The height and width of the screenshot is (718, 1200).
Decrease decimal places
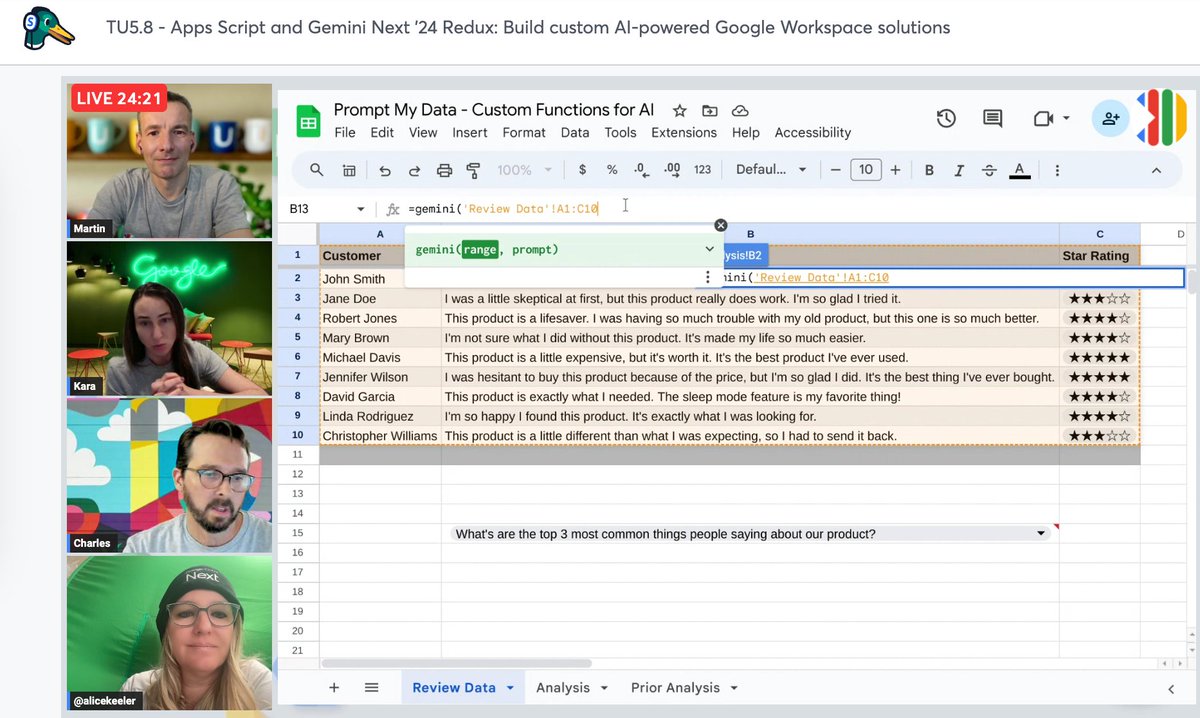642,170
